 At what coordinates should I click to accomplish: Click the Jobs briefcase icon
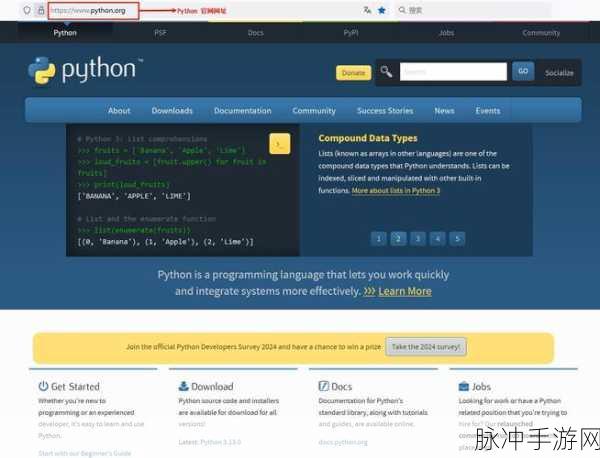point(463,386)
